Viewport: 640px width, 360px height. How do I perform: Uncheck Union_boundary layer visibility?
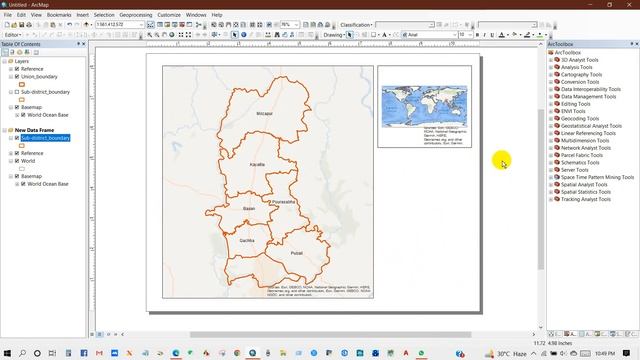[x=17, y=76]
